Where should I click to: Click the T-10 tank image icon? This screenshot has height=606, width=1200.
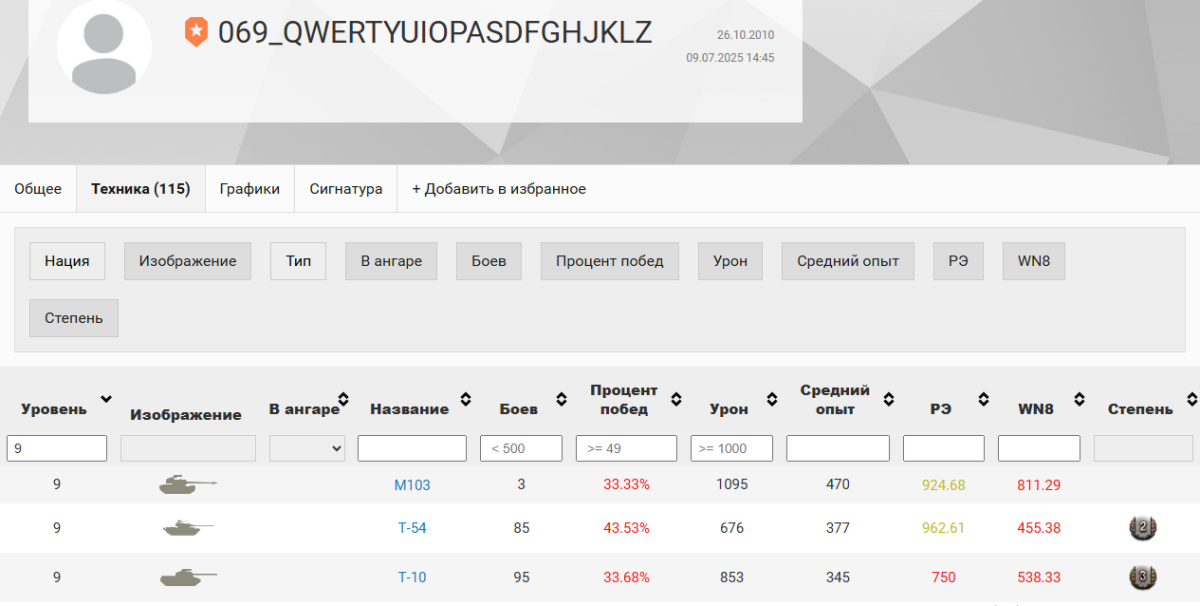pos(187,577)
